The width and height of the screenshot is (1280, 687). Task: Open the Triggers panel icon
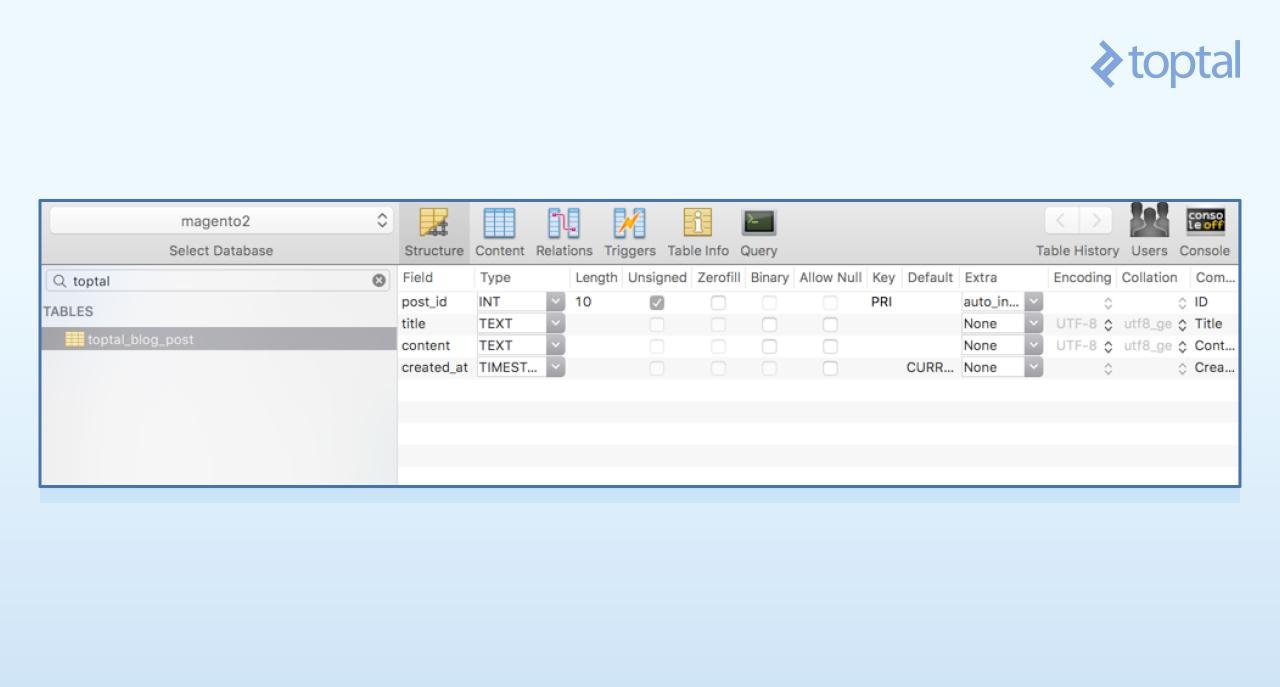coord(629,225)
